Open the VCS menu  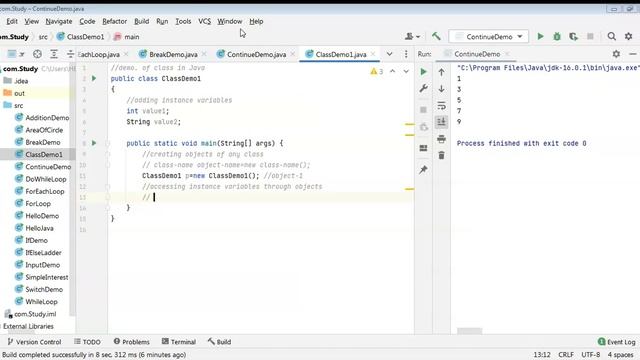[204, 21]
